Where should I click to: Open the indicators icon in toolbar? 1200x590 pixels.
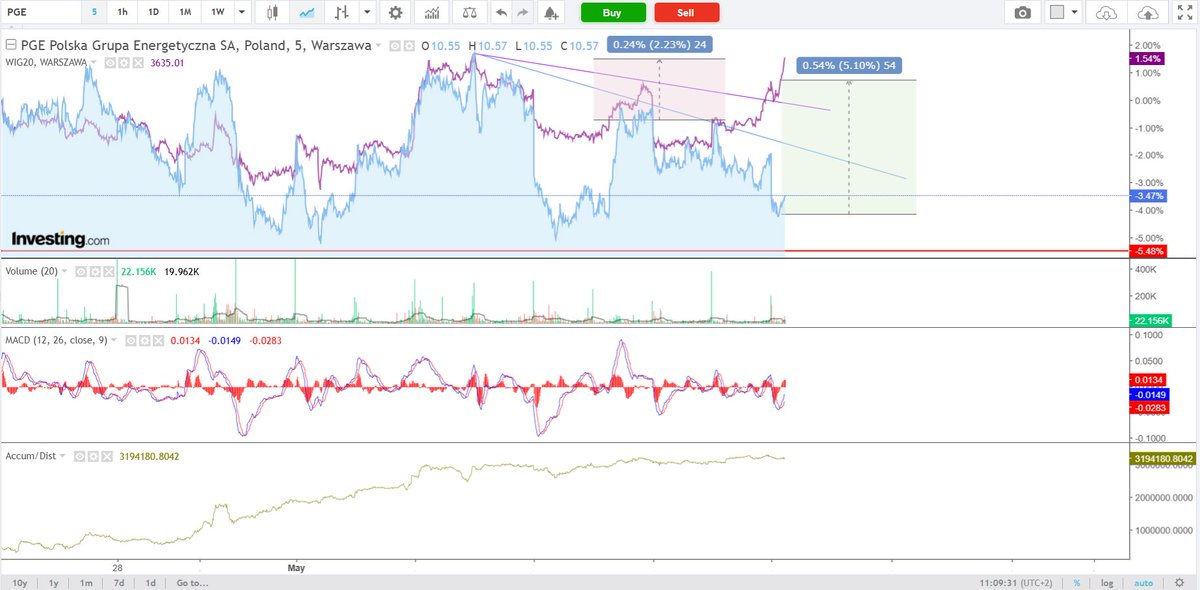431,13
